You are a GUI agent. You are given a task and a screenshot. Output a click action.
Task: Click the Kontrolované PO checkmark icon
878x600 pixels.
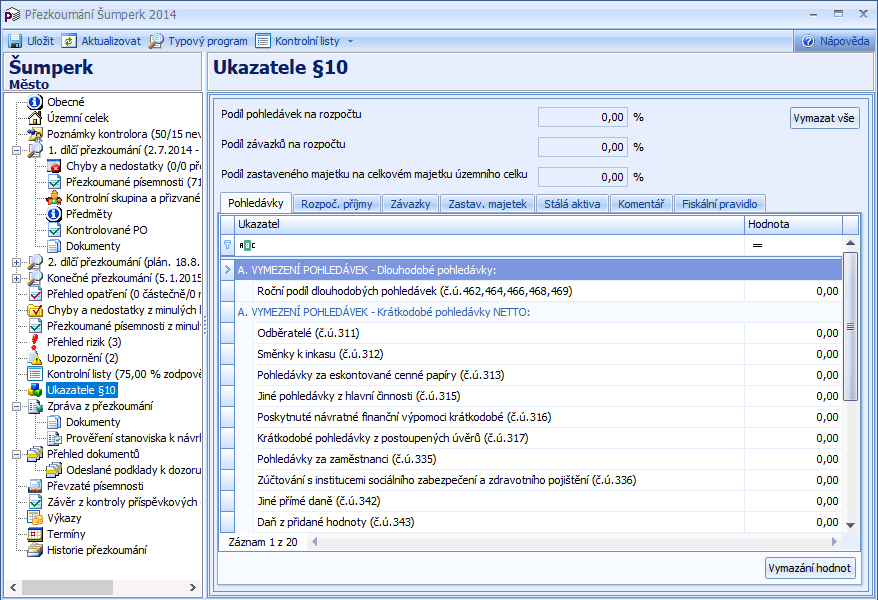[54, 230]
